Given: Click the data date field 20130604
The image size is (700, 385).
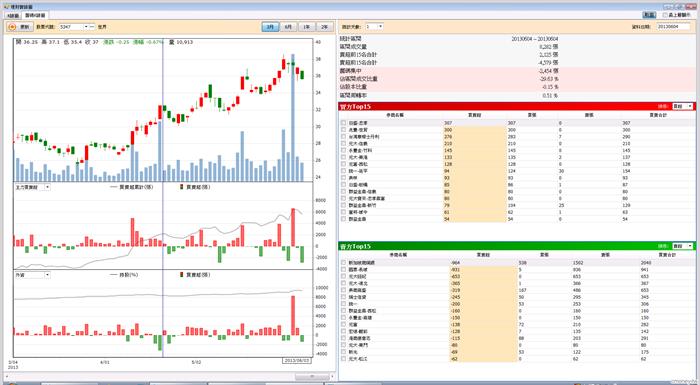Looking at the screenshot, I should coord(674,27).
